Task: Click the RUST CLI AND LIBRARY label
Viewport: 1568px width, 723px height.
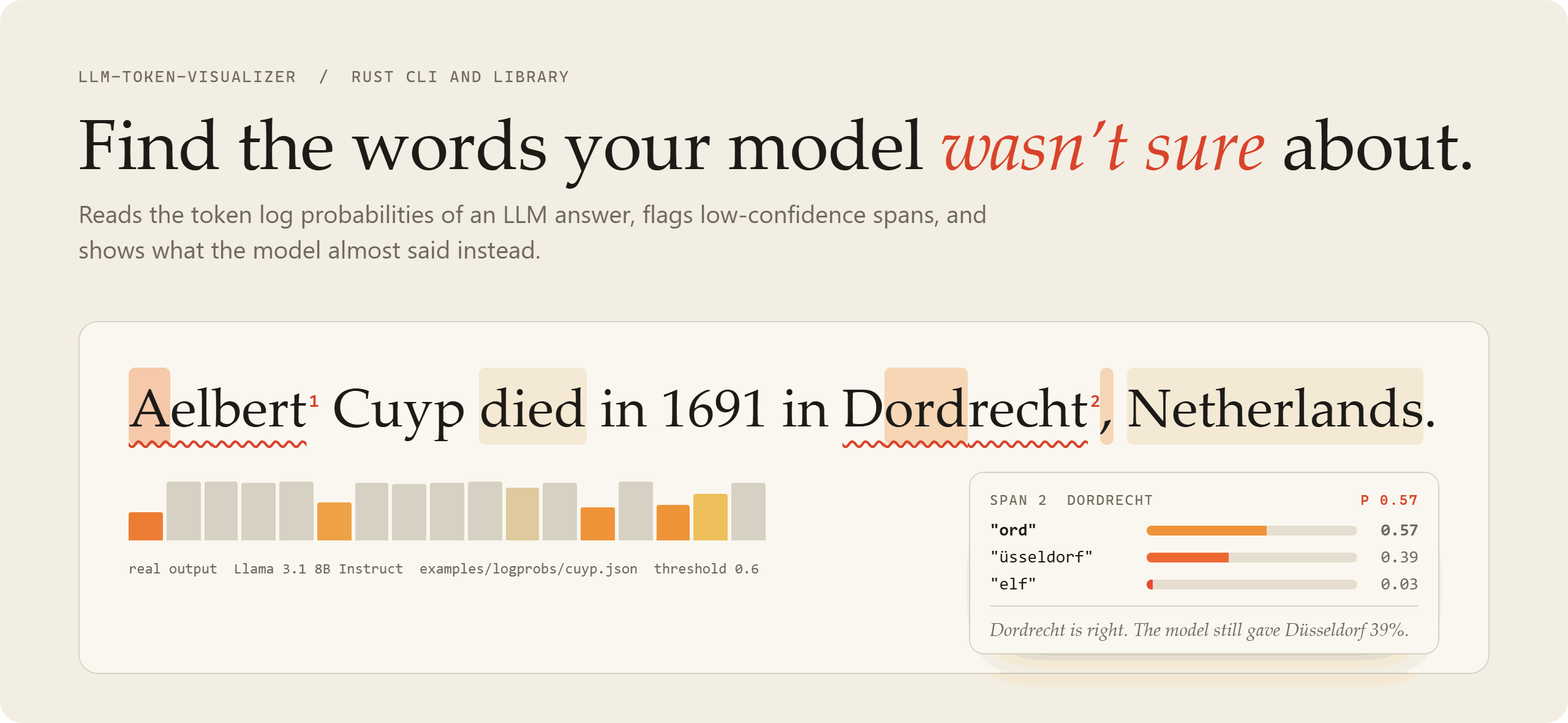Action: [x=460, y=77]
